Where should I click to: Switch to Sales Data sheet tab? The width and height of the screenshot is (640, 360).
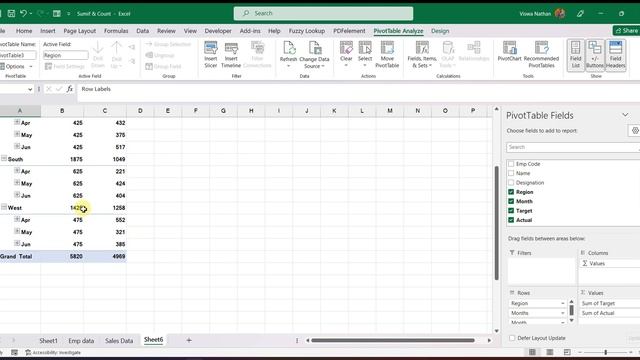(119, 340)
